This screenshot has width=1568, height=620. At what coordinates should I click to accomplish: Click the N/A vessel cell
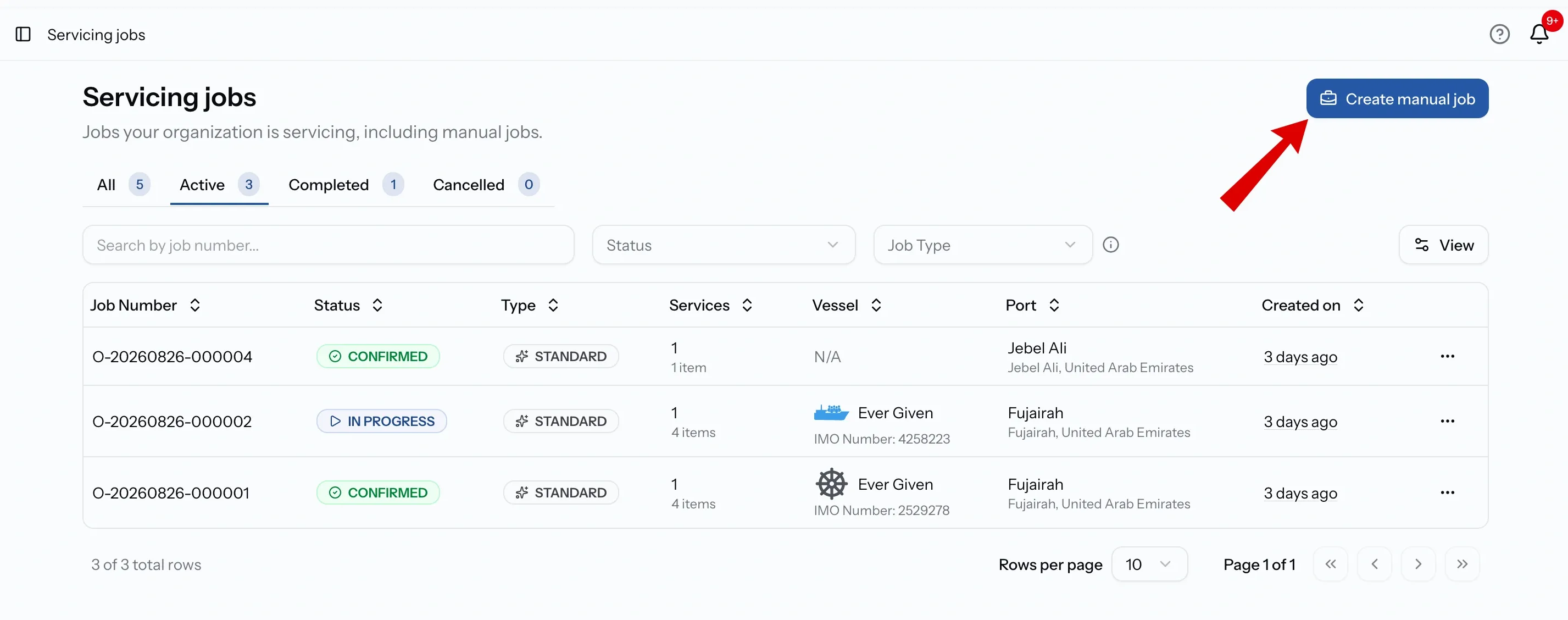click(x=827, y=357)
